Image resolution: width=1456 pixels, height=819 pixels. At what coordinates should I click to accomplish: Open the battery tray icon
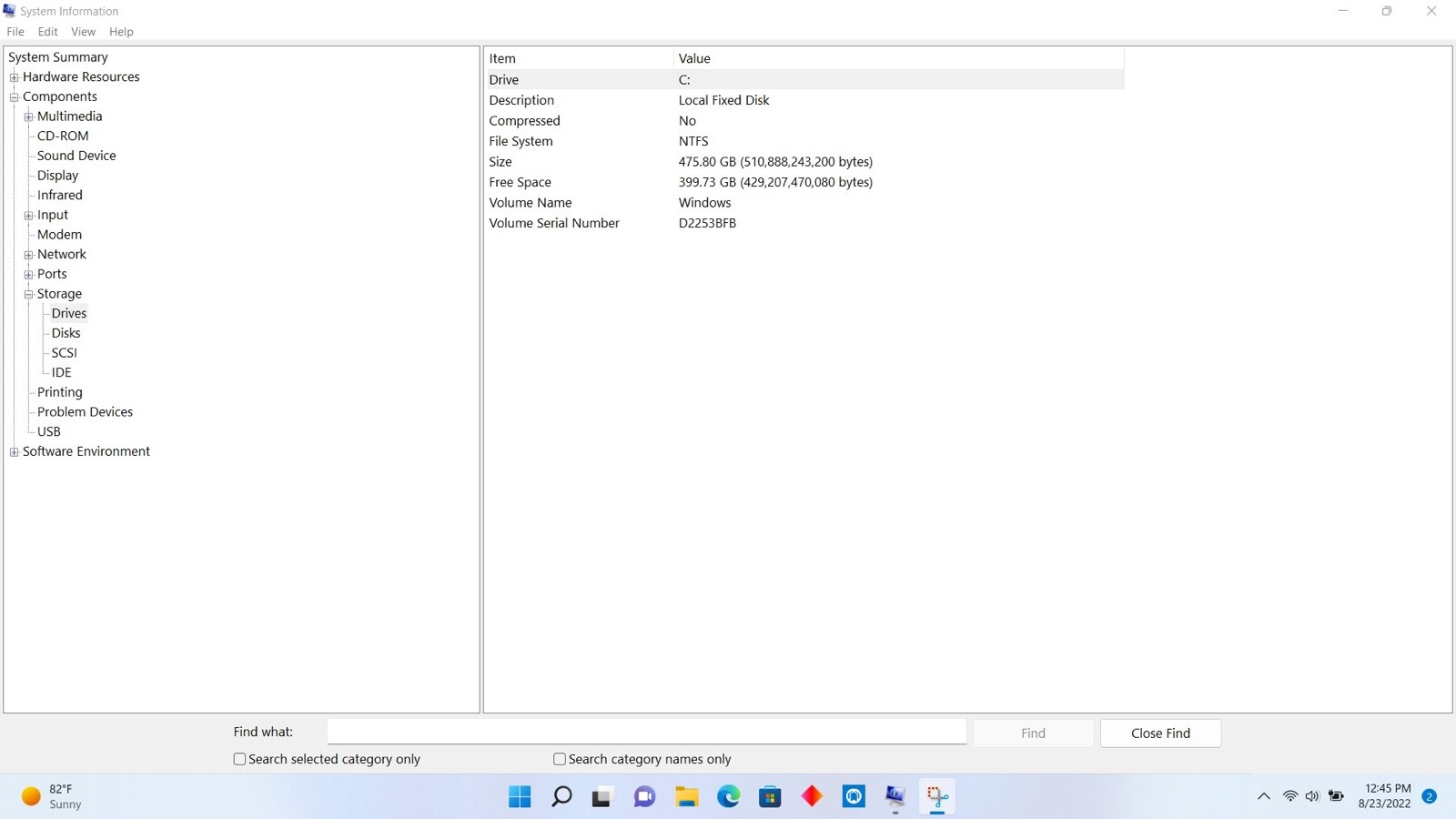click(1336, 796)
